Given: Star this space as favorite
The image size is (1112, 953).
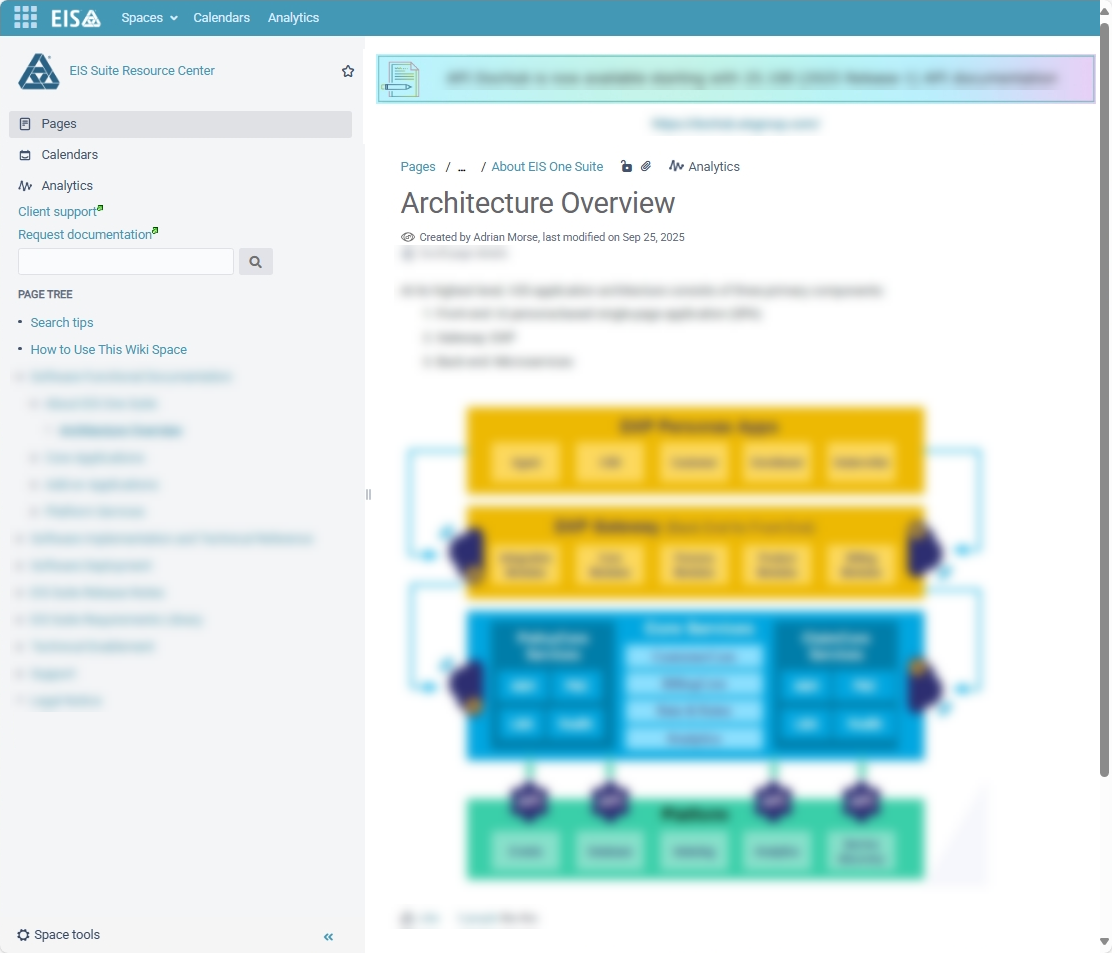Looking at the screenshot, I should [x=348, y=71].
